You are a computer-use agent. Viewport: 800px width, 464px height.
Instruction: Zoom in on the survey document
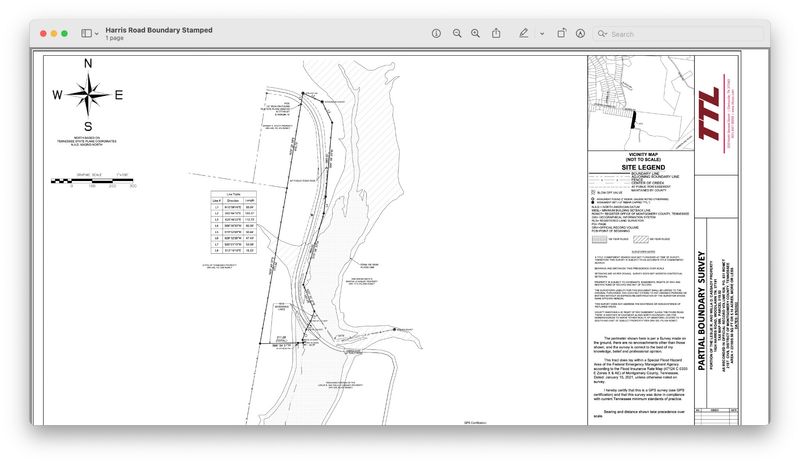[x=476, y=33]
